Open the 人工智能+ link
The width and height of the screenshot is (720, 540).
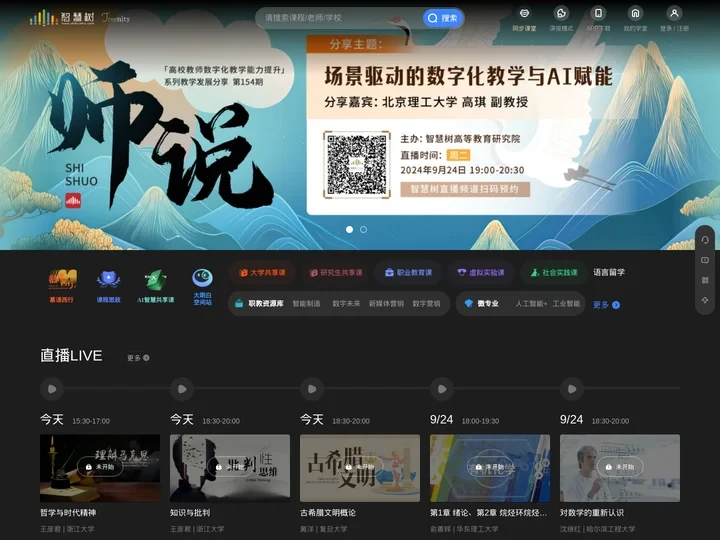pos(531,304)
